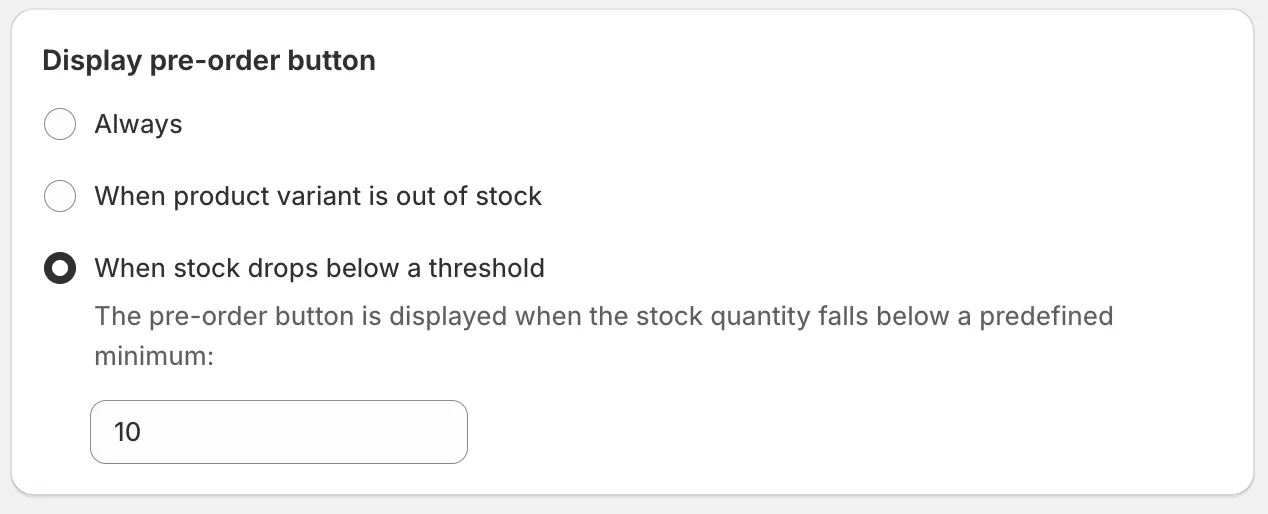Click the empty right end of the threshold field

pos(430,432)
